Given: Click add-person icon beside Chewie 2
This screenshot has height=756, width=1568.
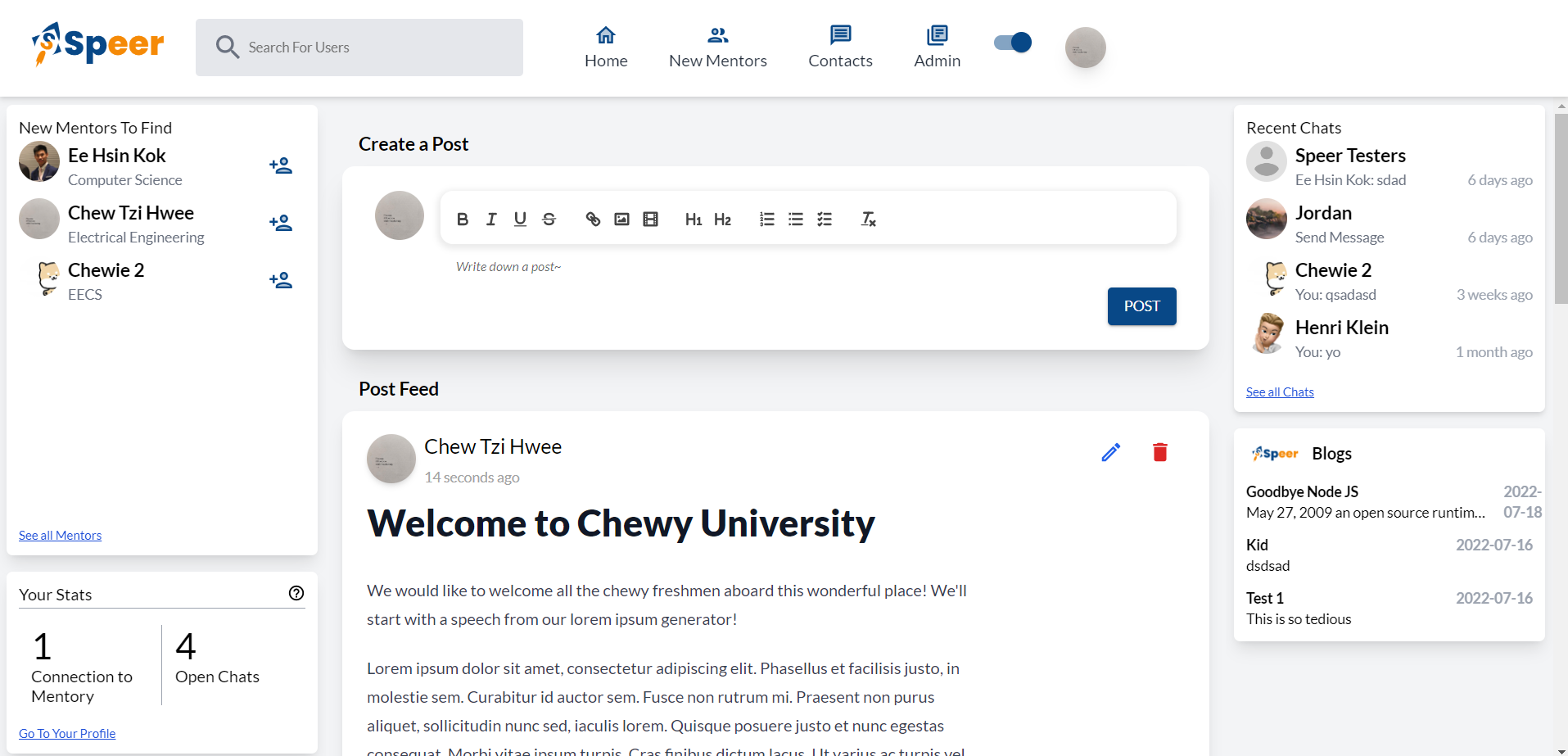Looking at the screenshot, I should pos(281,280).
